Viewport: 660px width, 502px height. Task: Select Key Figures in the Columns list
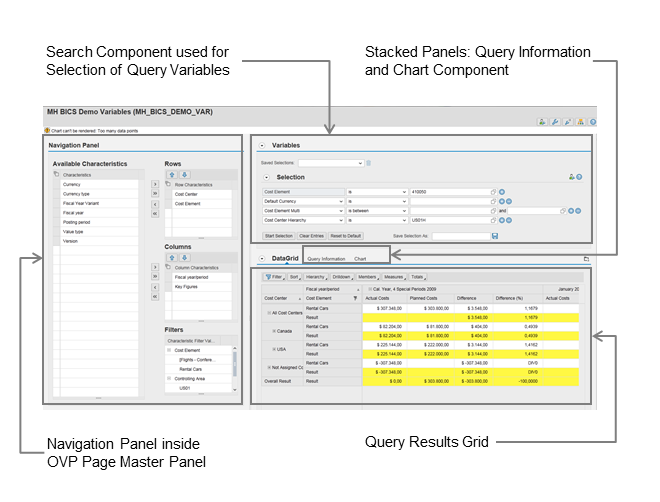(x=202, y=287)
